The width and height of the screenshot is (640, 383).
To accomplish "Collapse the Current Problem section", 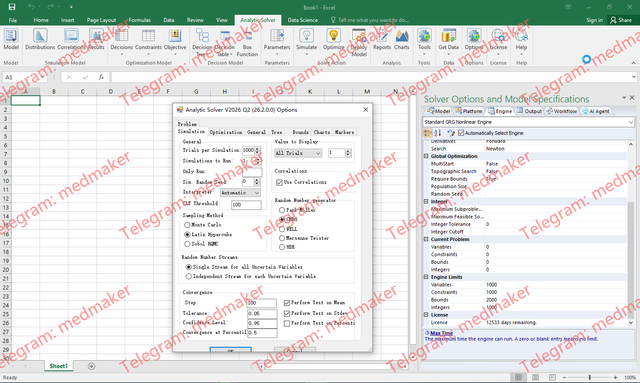I will click(426, 239).
